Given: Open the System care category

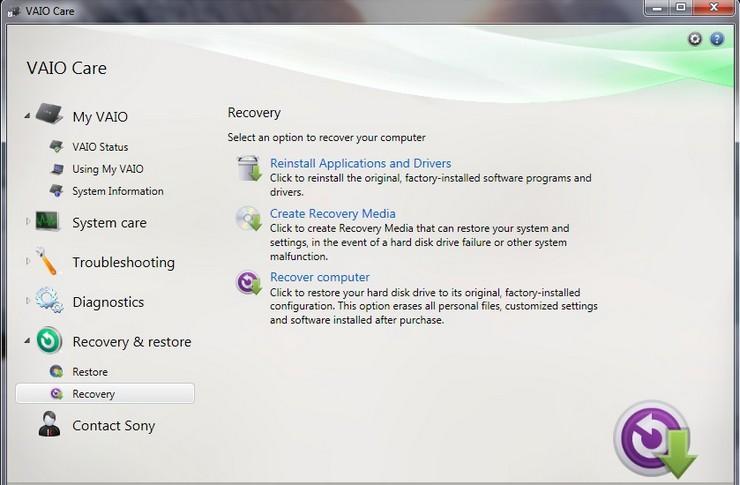Looking at the screenshot, I should pos(109,223).
